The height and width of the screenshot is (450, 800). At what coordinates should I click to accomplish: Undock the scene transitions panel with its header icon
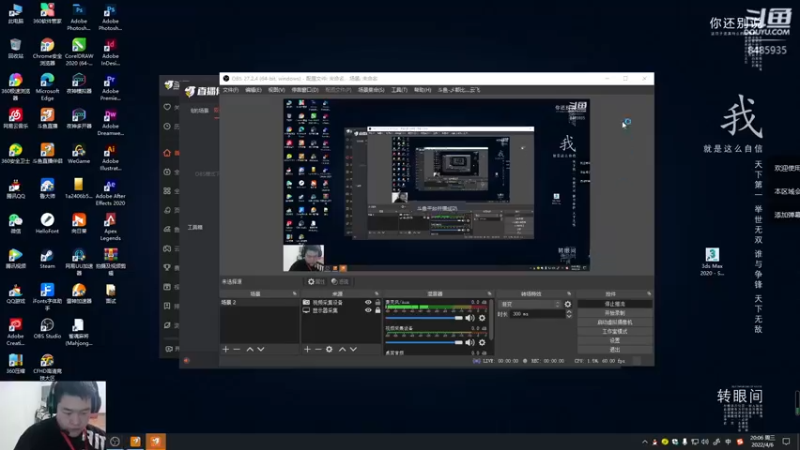point(569,294)
